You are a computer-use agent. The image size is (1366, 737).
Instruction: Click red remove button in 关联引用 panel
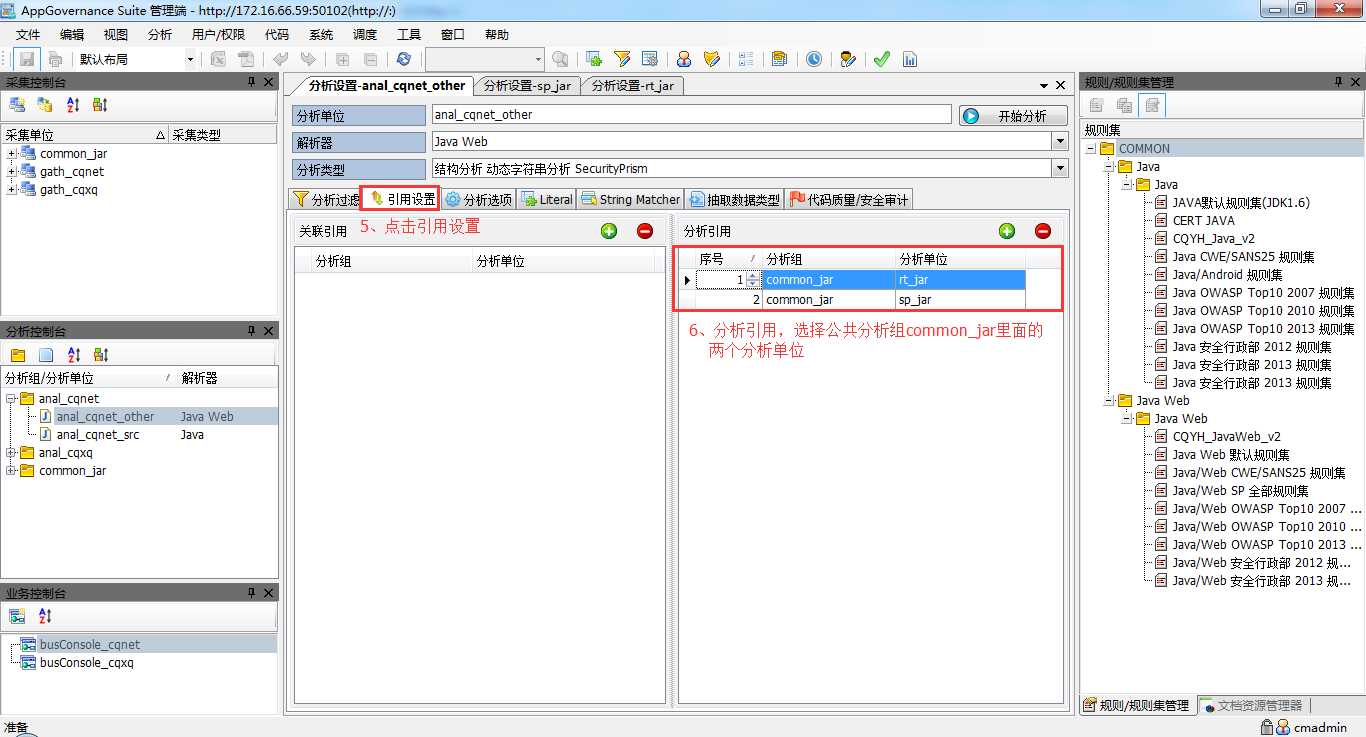pos(645,231)
